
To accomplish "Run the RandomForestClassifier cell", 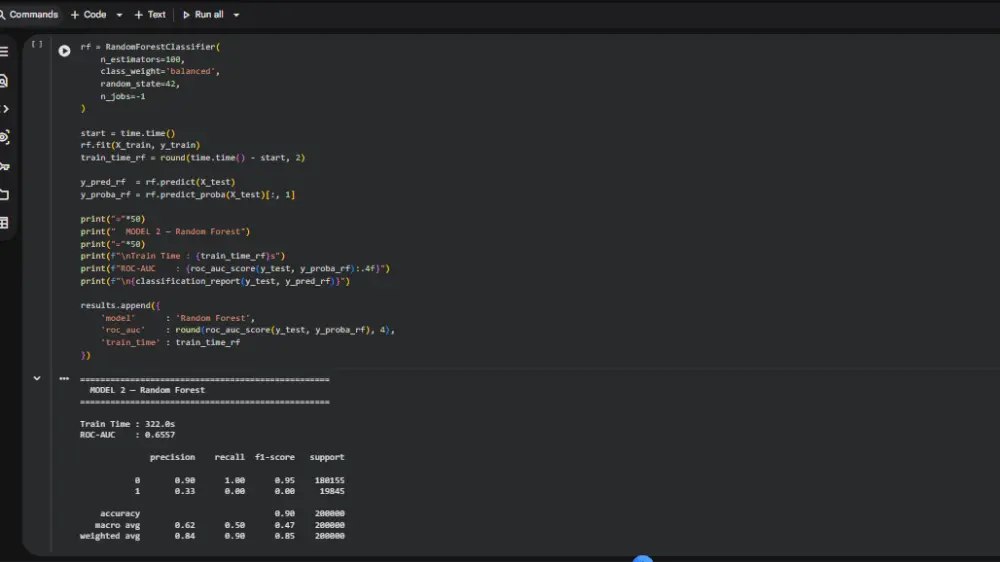I will [64, 50].
